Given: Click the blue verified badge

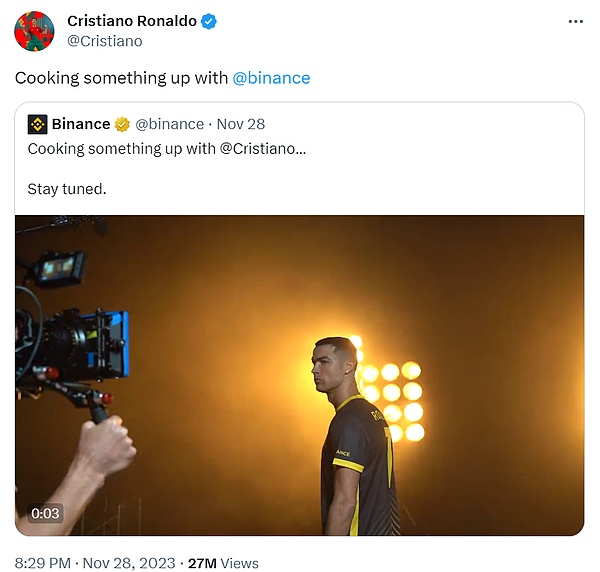Looking at the screenshot, I should 209,21.
